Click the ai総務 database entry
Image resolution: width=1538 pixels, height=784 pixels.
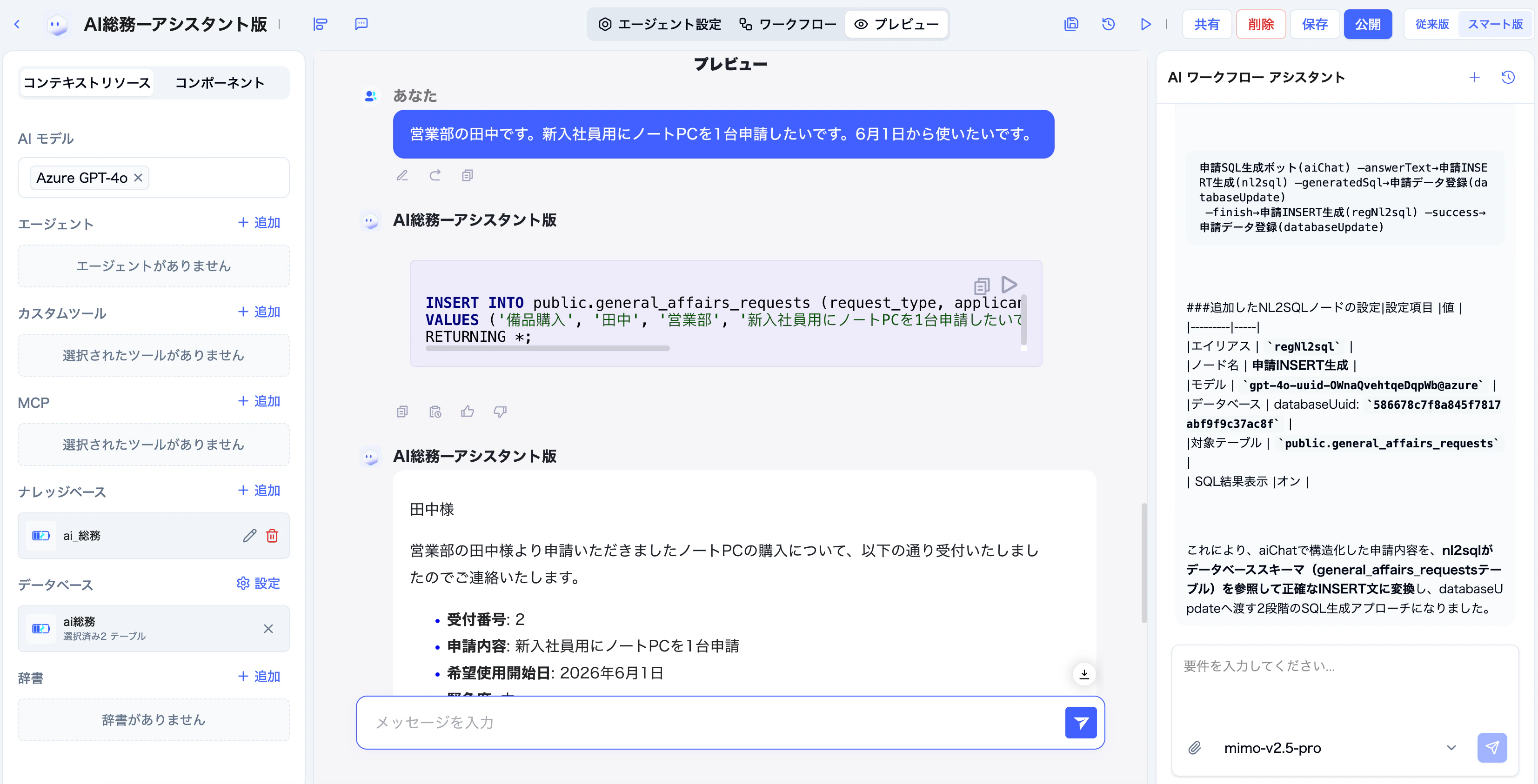click(x=154, y=628)
